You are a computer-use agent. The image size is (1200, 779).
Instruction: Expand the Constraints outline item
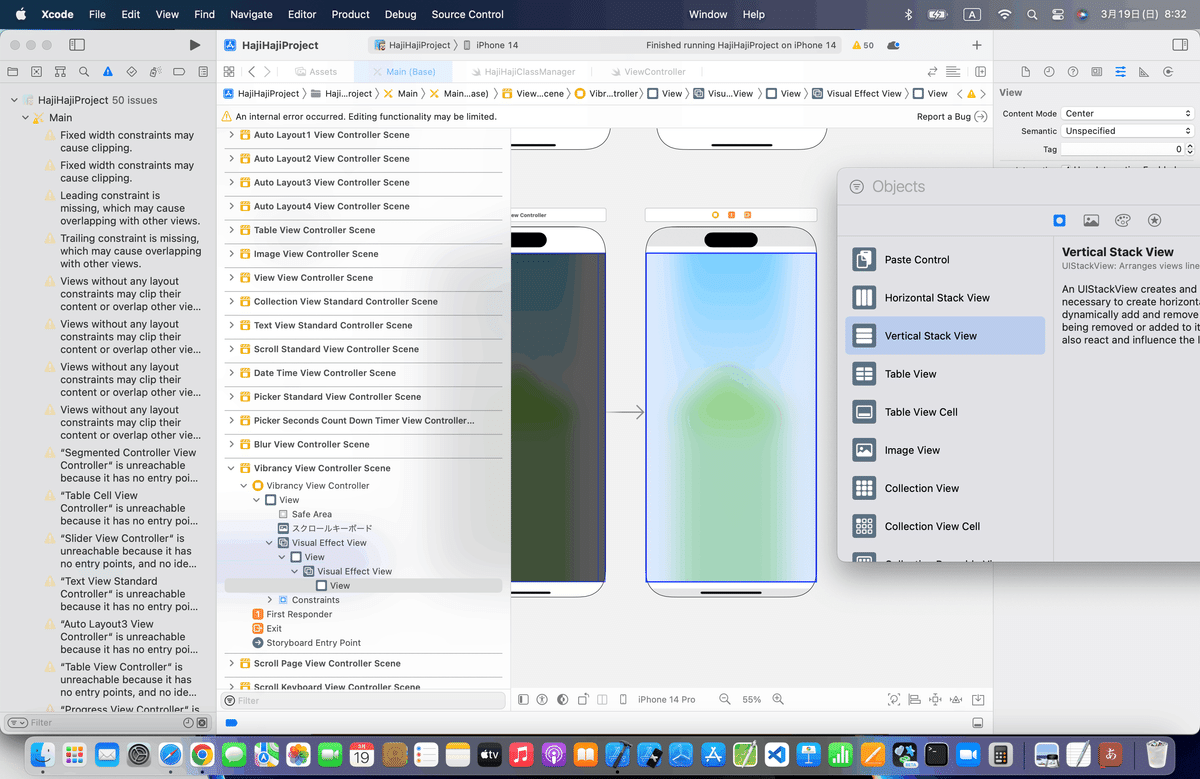(x=270, y=600)
